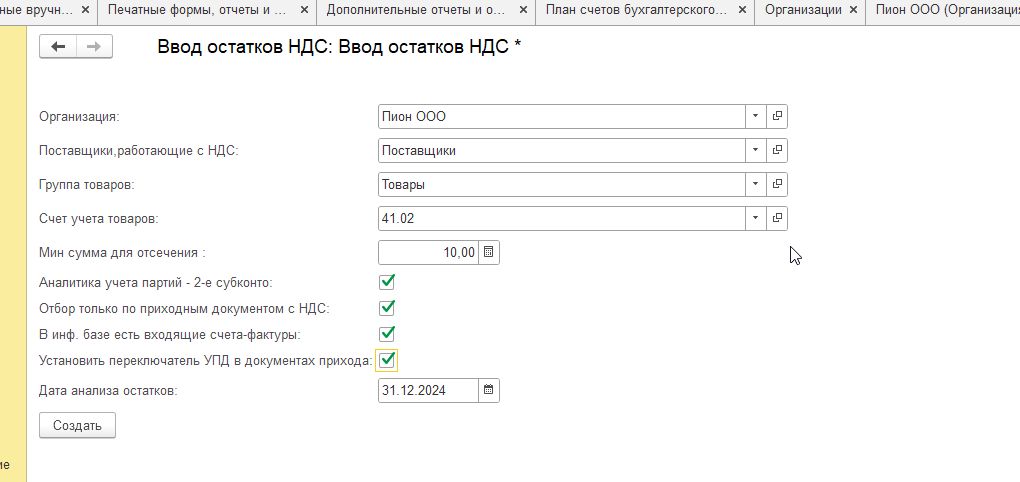The width and height of the screenshot is (1020, 482).
Task: Open calendar for Дата анализа остатков
Action: click(x=489, y=391)
